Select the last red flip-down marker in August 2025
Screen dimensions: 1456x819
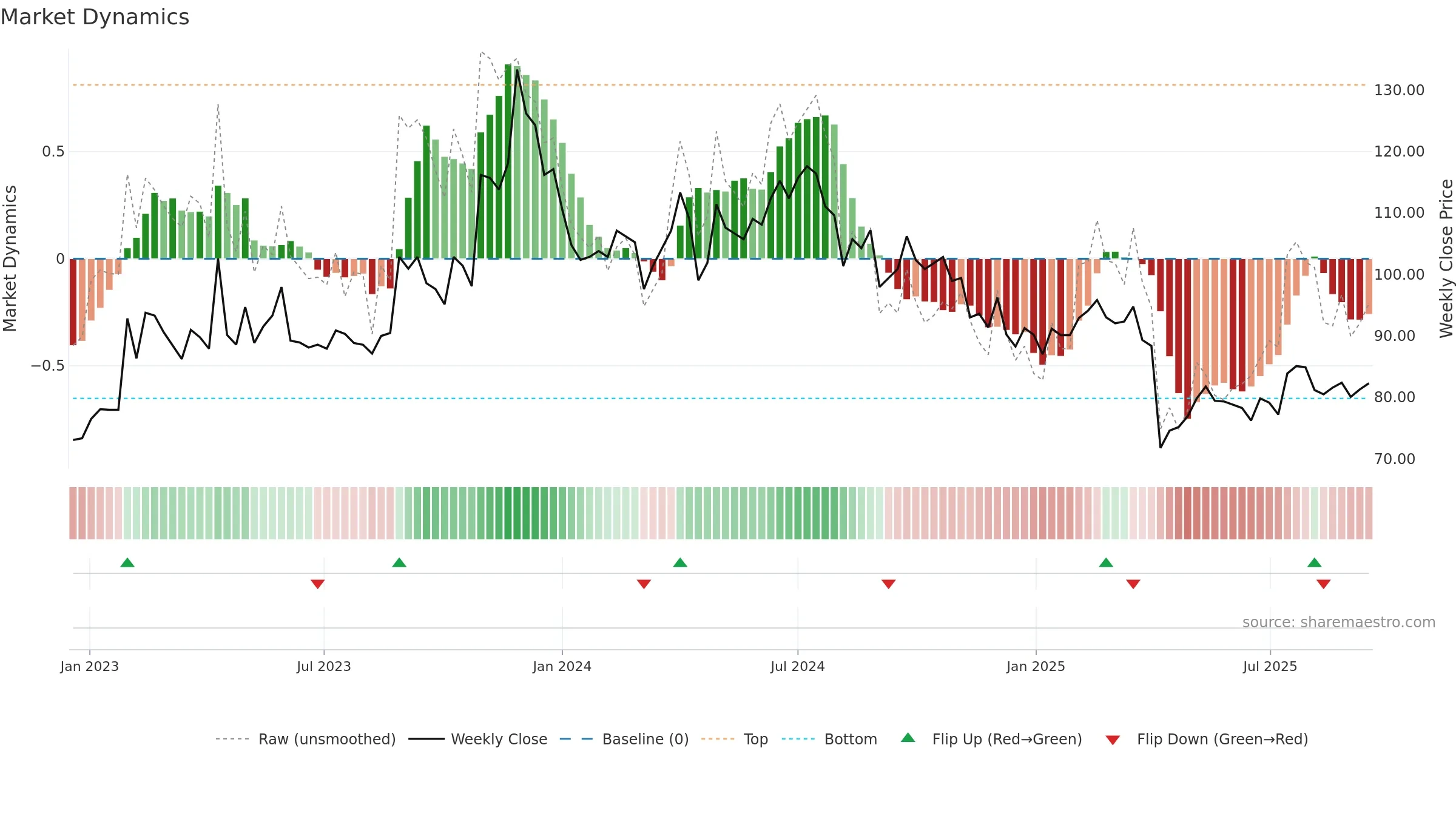[x=1324, y=584]
